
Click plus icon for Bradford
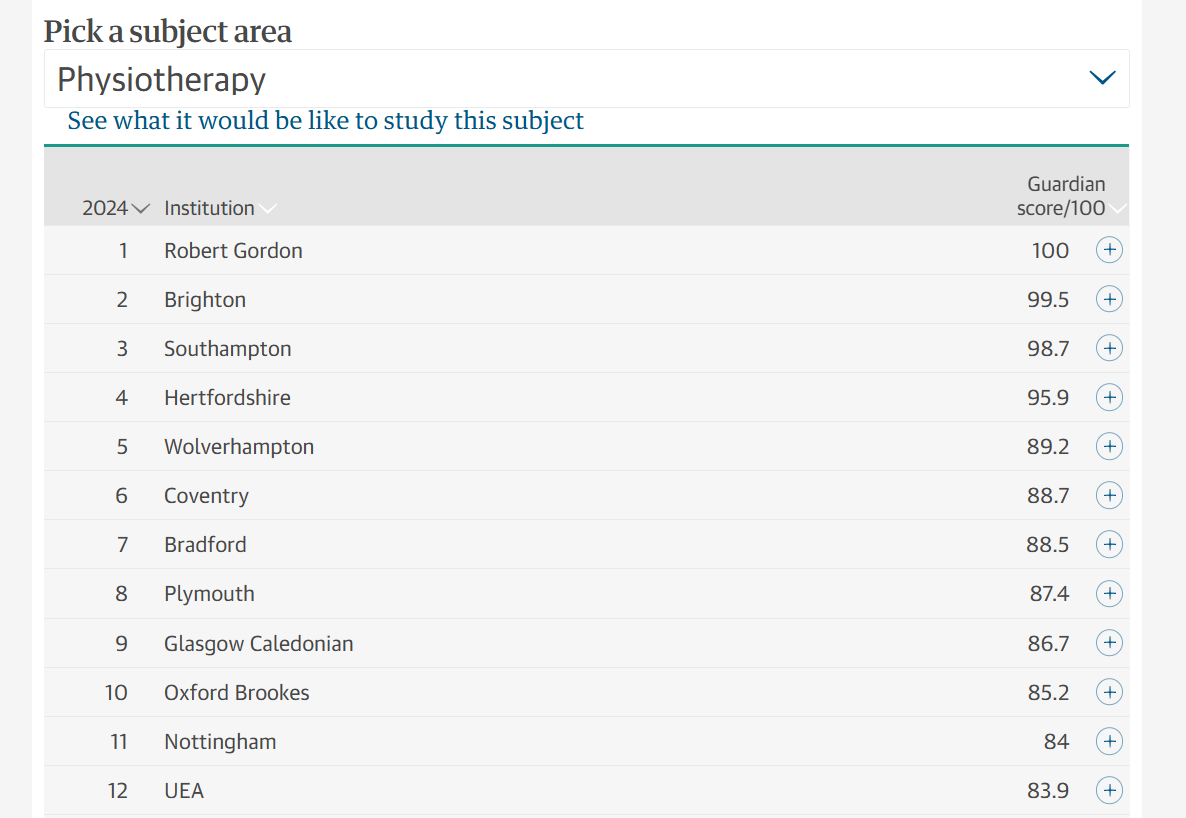pyautogui.click(x=1109, y=544)
